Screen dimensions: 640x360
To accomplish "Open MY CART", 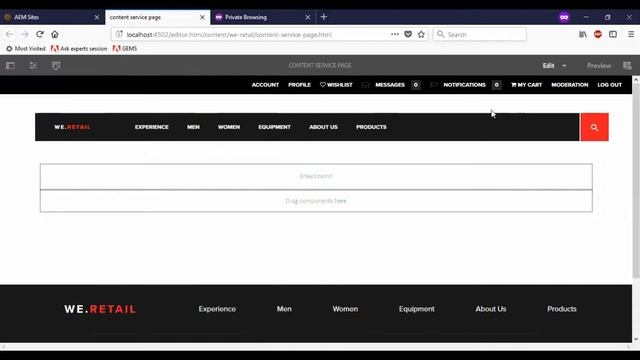I will click(x=527, y=85).
